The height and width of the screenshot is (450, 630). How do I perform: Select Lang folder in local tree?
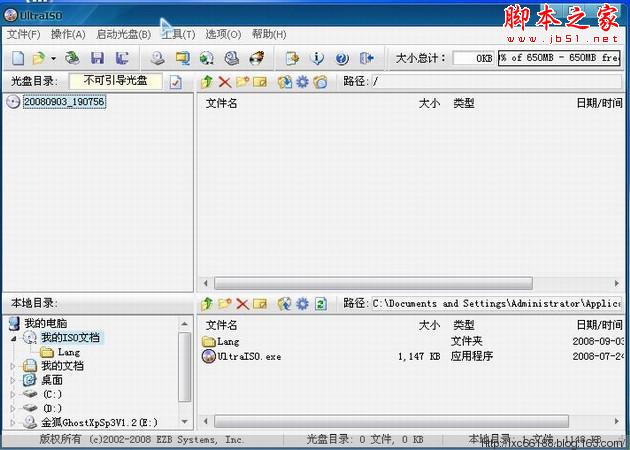coord(69,352)
